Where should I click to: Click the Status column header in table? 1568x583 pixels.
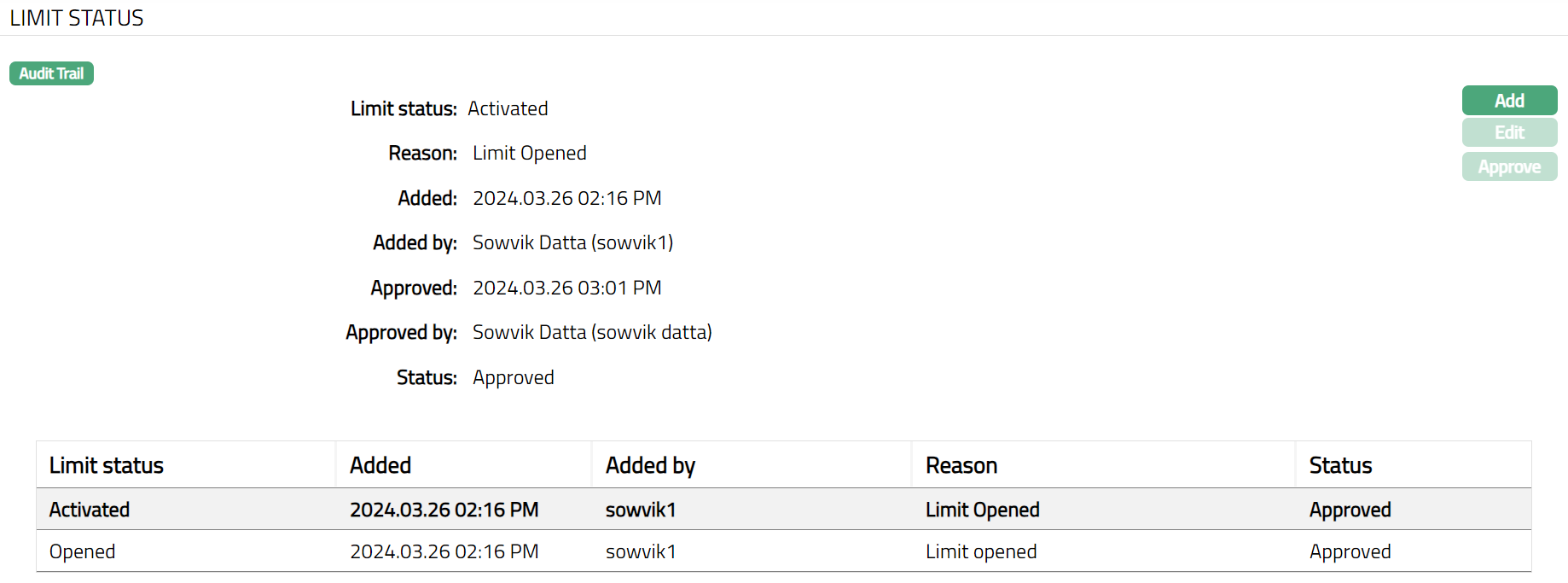pyautogui.click(x=1340, y=465)
